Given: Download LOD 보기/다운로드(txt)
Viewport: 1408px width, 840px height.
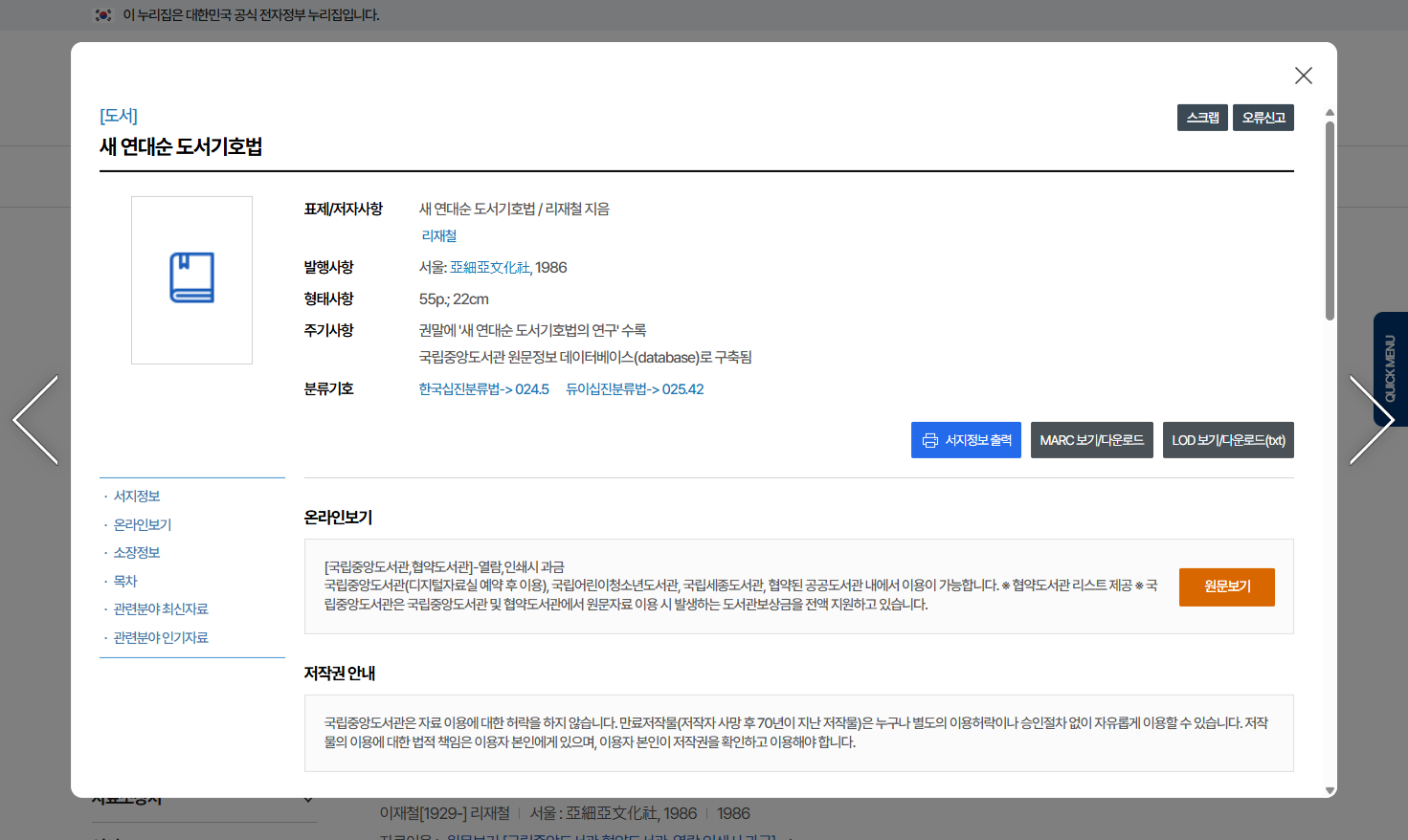Looking at the screenshot, I should pos(1227,440).
